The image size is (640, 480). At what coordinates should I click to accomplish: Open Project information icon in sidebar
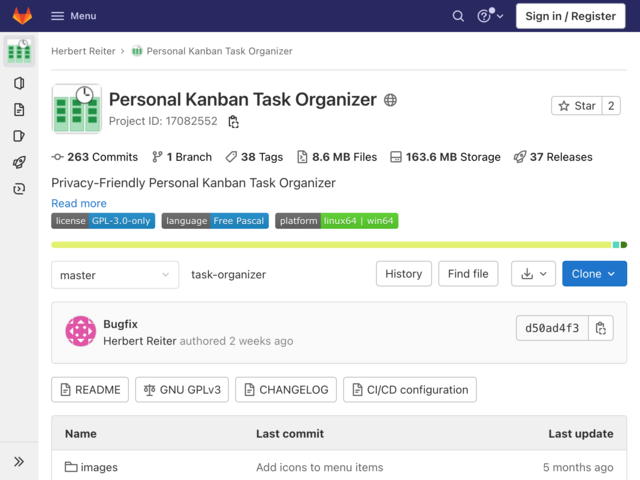pos(19,83)
